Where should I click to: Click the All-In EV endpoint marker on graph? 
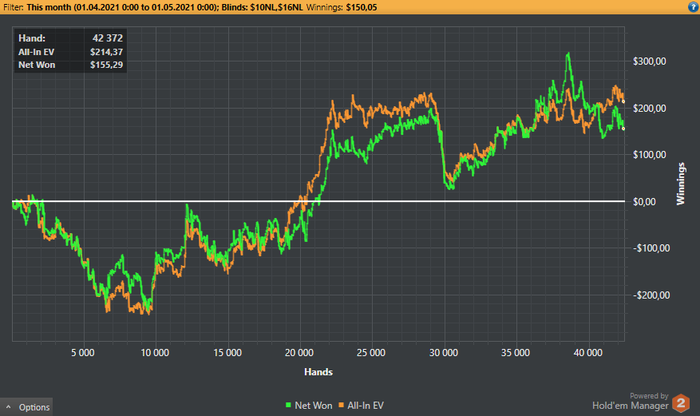[623, 102]
